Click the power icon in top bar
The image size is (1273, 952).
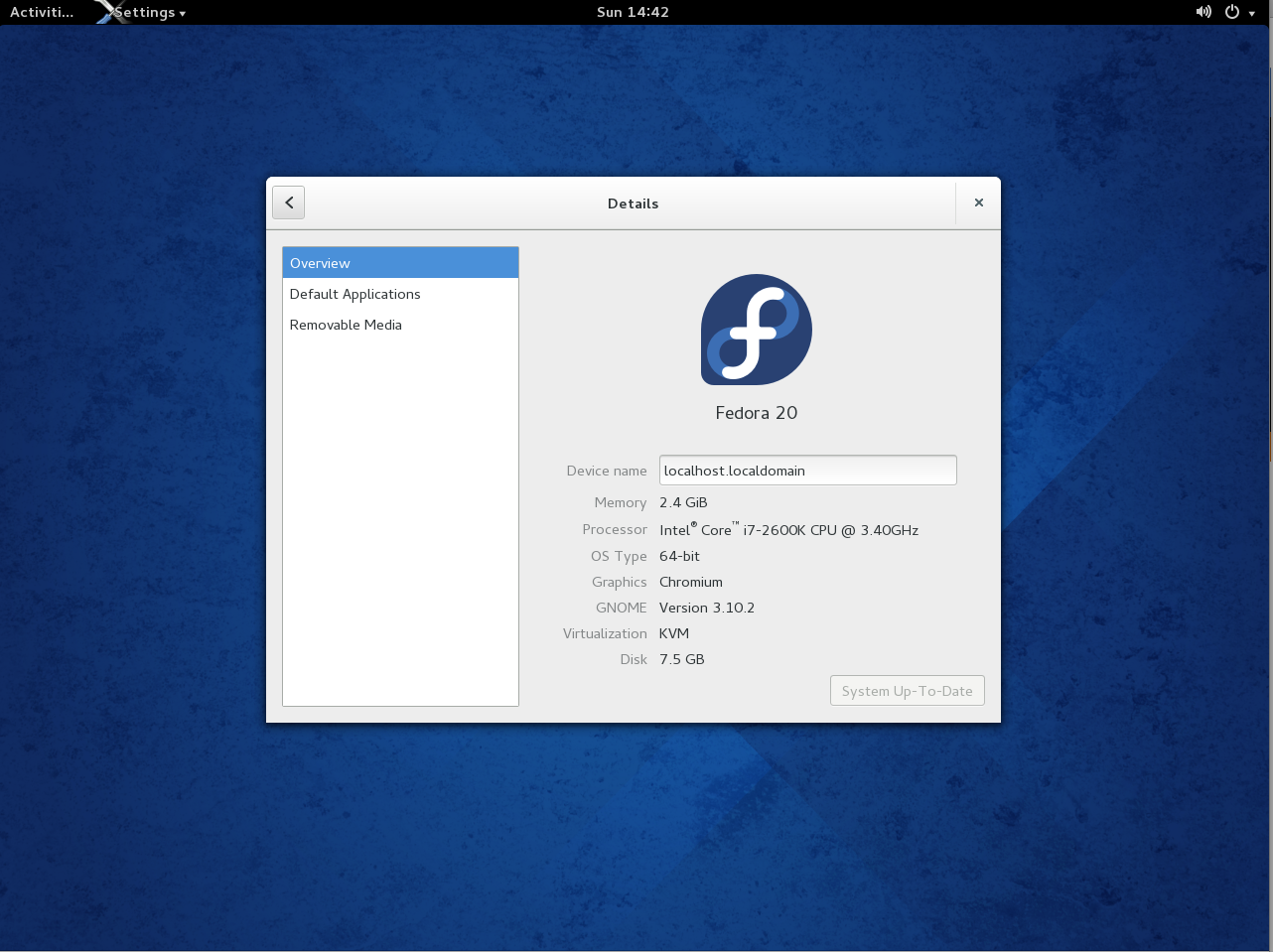click(x=1232, y=12)
